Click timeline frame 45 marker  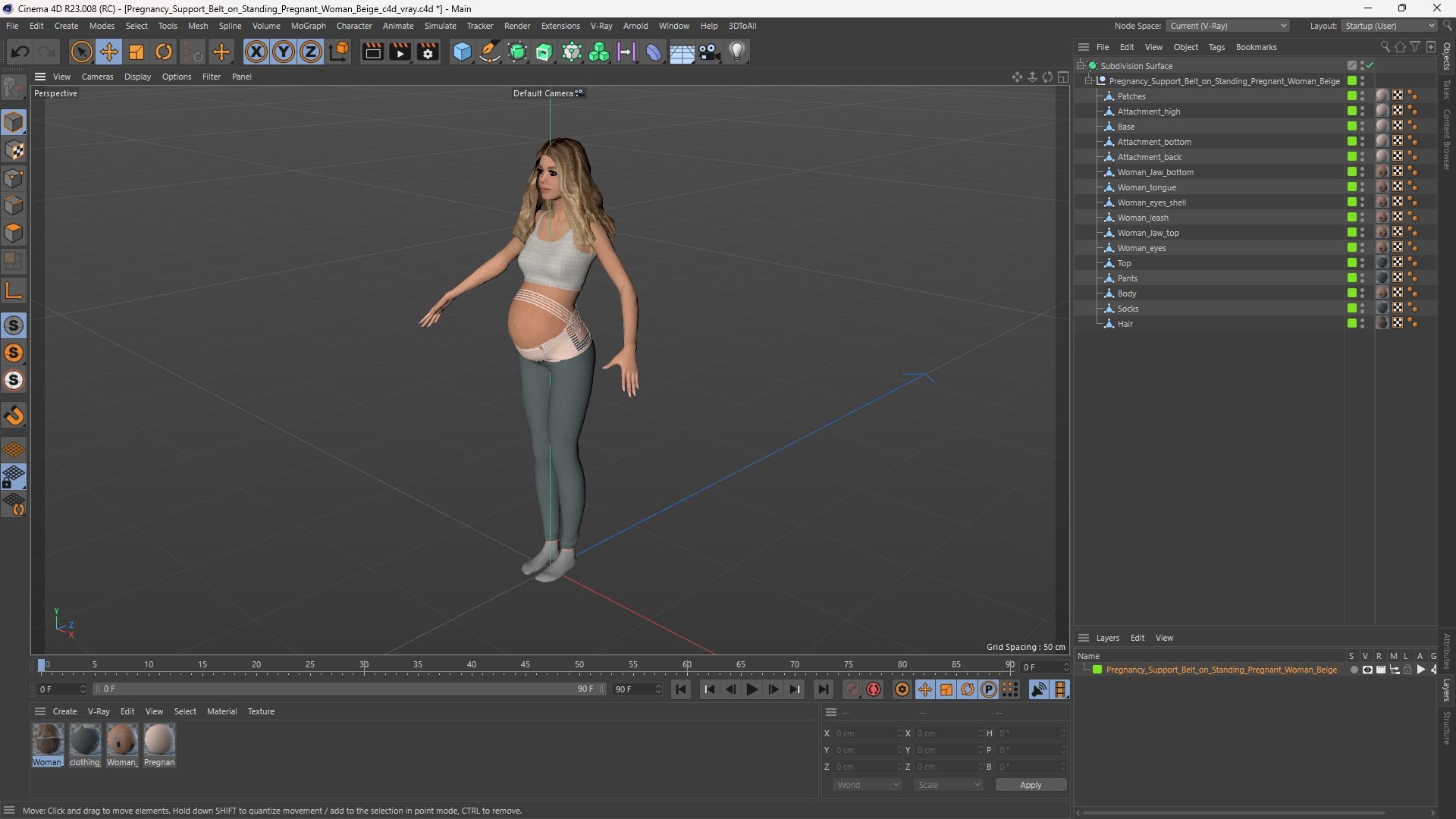(526, 665)
